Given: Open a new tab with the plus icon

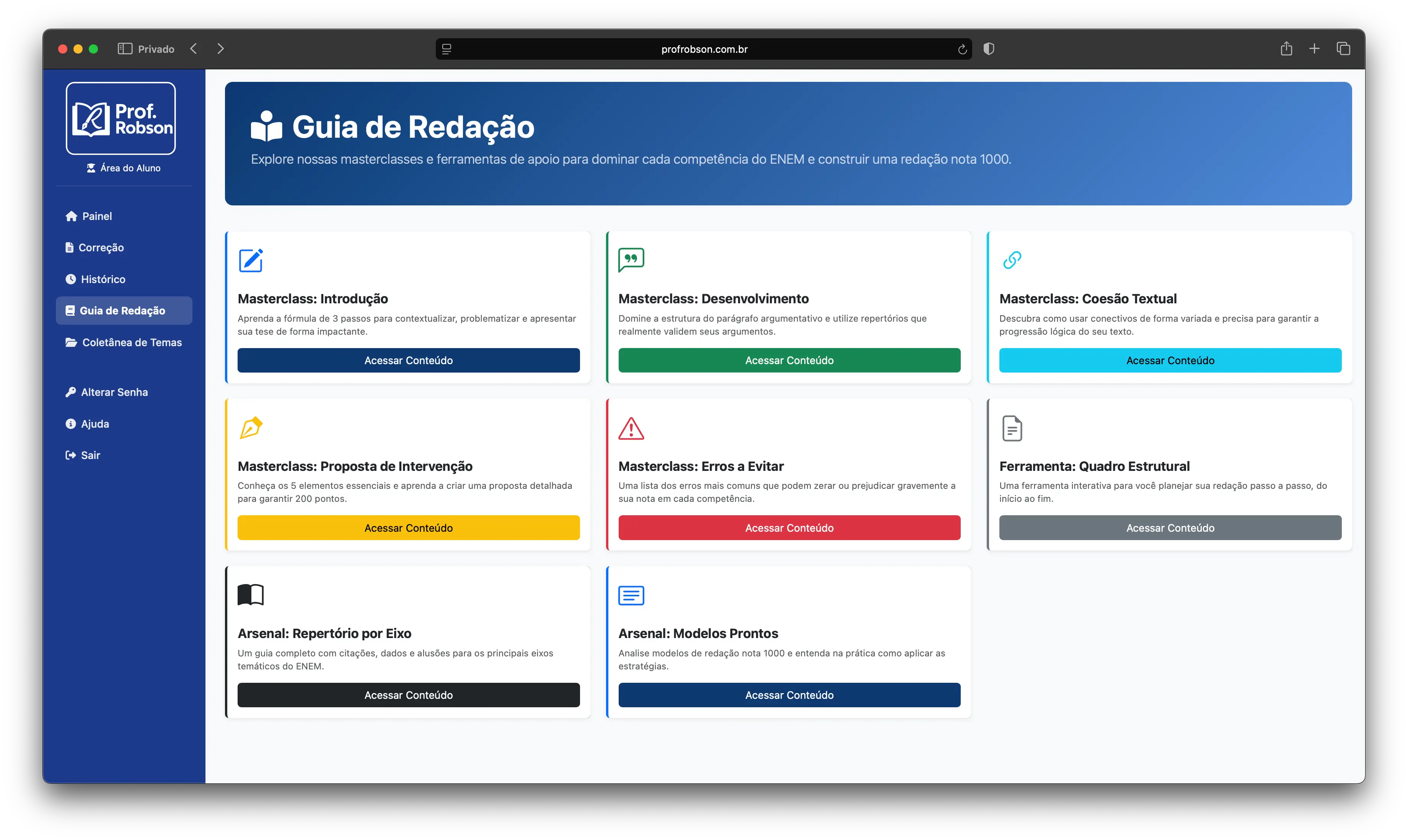Looking at the screenshot, I should pos(1315,49).
